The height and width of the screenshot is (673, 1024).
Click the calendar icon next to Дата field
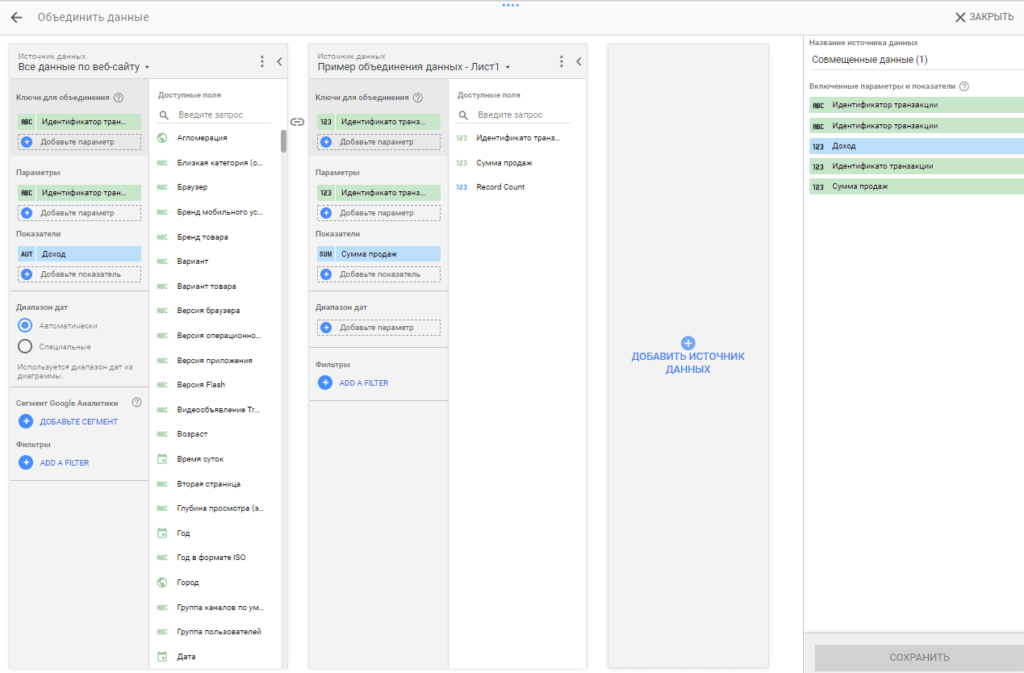(x=162, y=655)
